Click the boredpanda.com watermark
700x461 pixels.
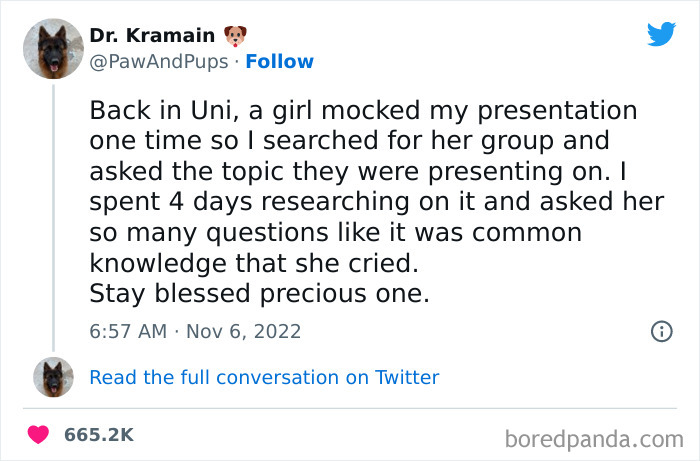(596, 437)
